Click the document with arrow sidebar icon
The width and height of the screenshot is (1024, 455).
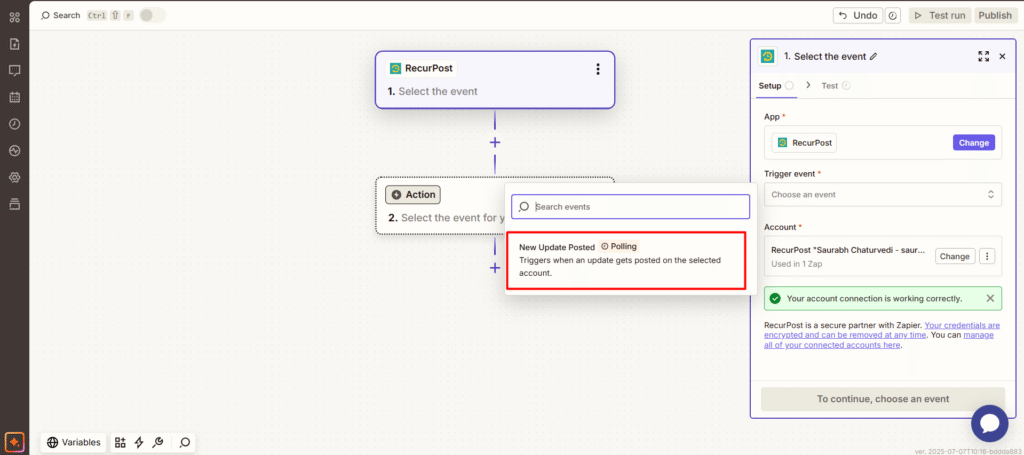click(14, 44)
